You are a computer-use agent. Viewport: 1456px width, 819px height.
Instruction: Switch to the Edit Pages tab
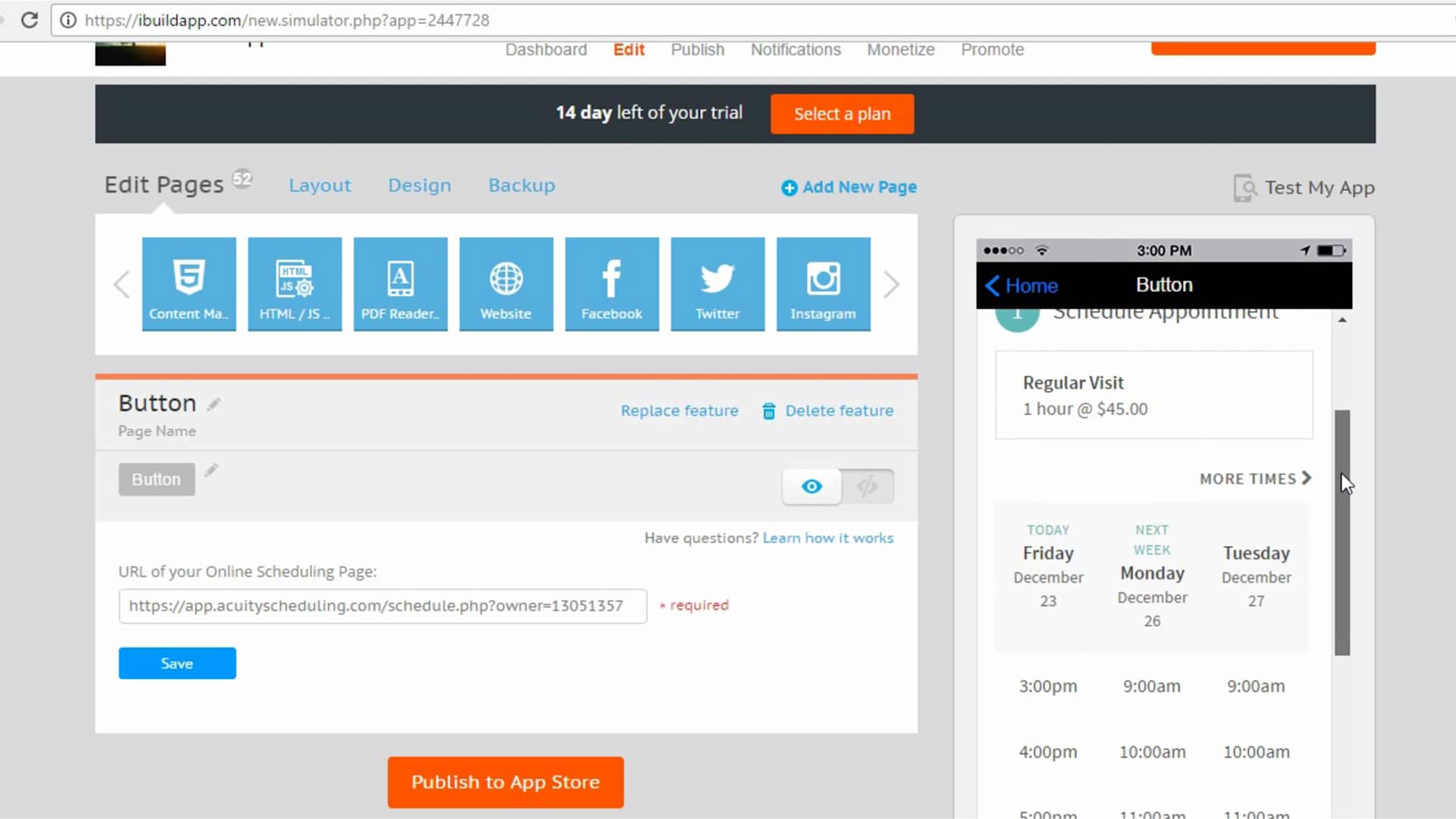(164, 185)
